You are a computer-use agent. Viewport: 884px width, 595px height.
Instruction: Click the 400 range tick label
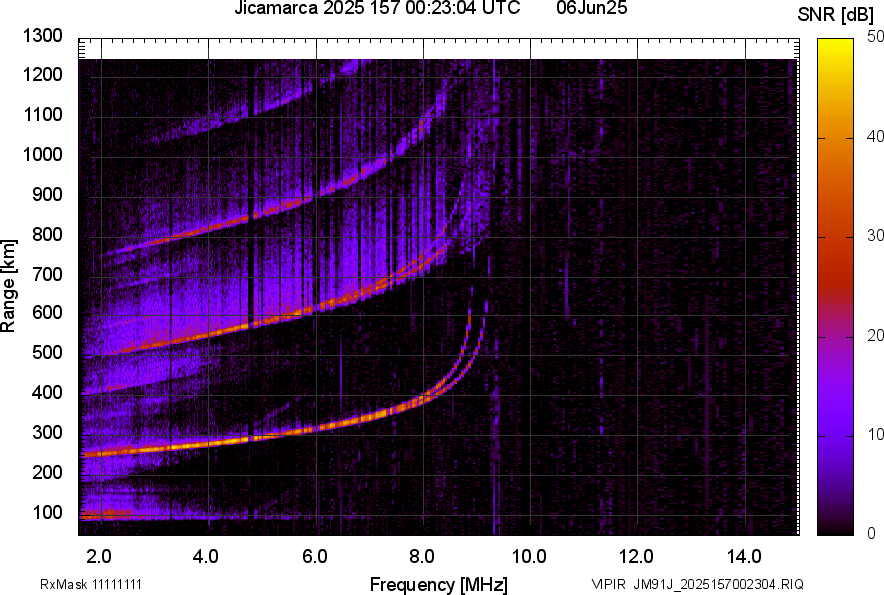pos(47,392)
